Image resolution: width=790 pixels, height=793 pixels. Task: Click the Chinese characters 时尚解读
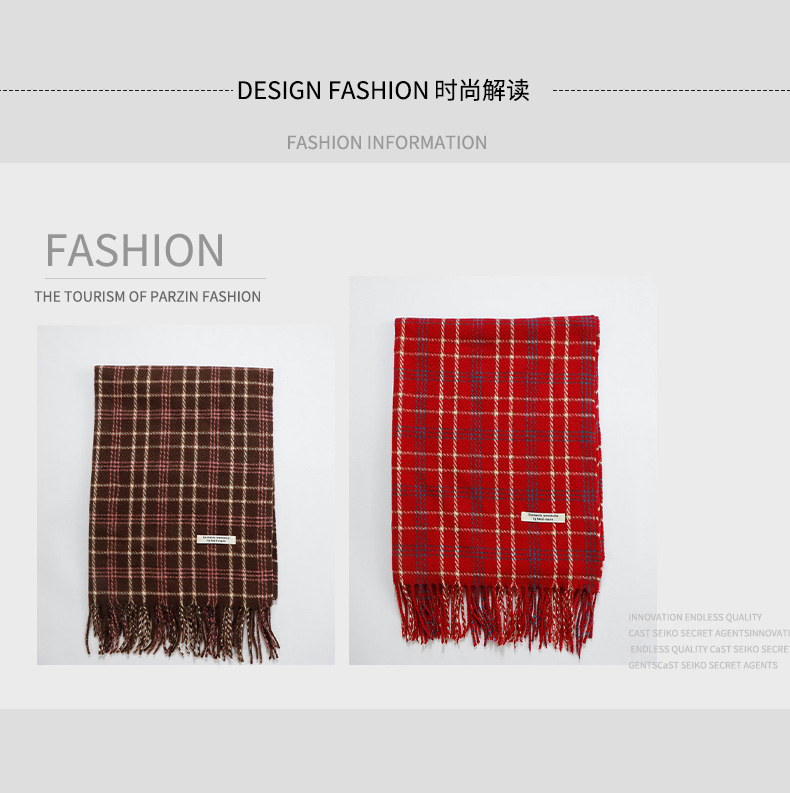point(482,91)
